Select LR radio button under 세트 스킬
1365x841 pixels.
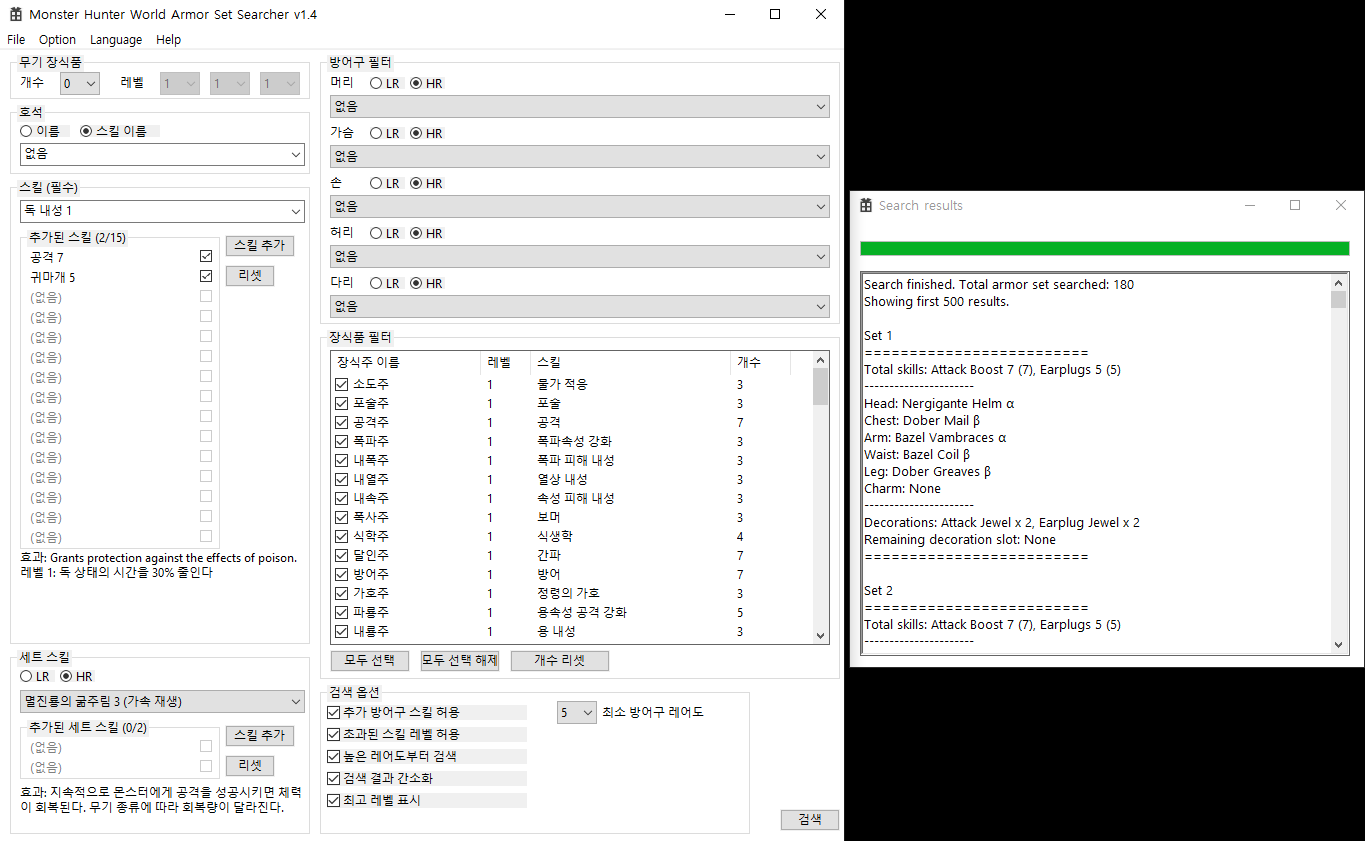[26, 677]
